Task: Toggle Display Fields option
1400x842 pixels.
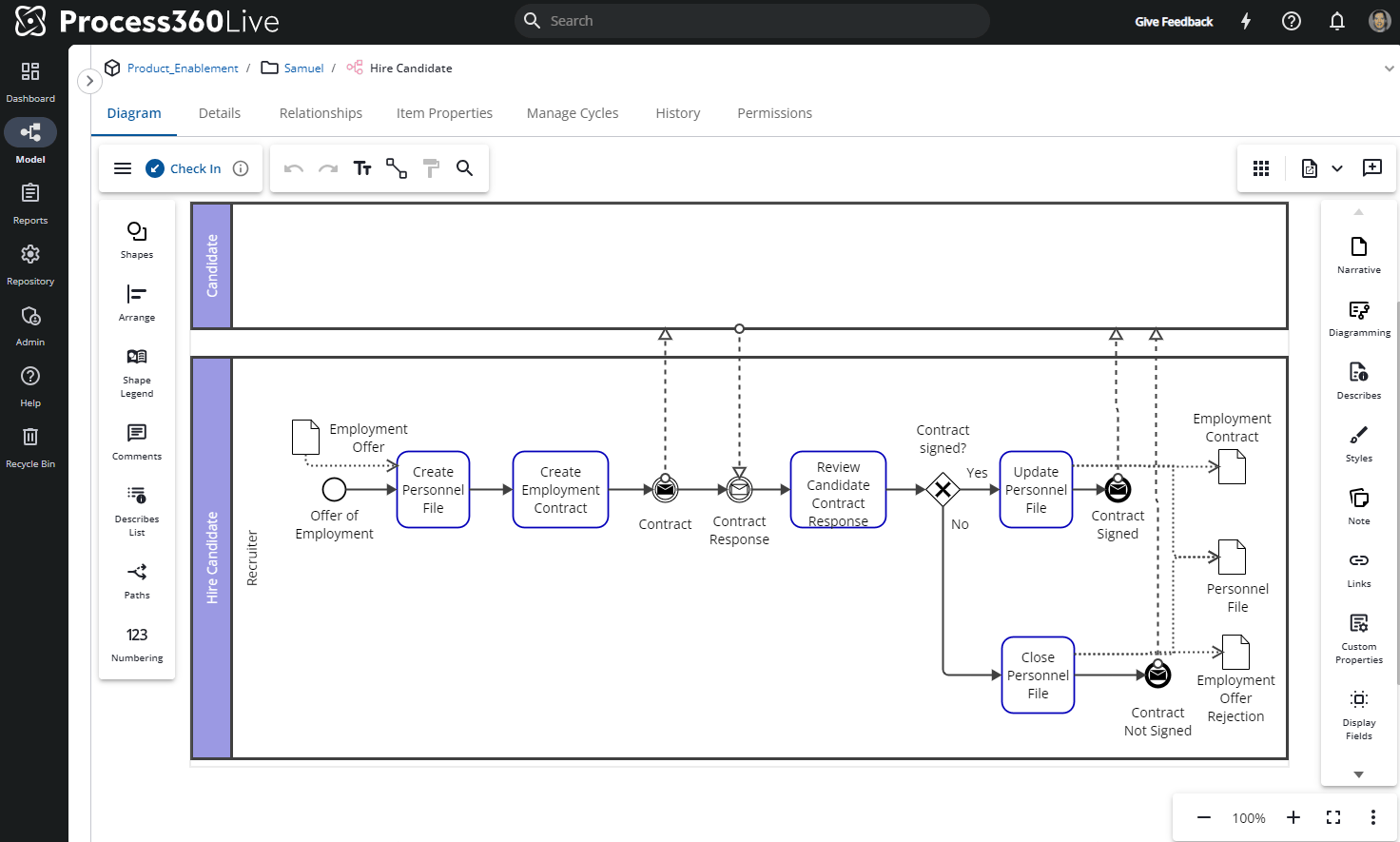Action: tap(1358, 714)
